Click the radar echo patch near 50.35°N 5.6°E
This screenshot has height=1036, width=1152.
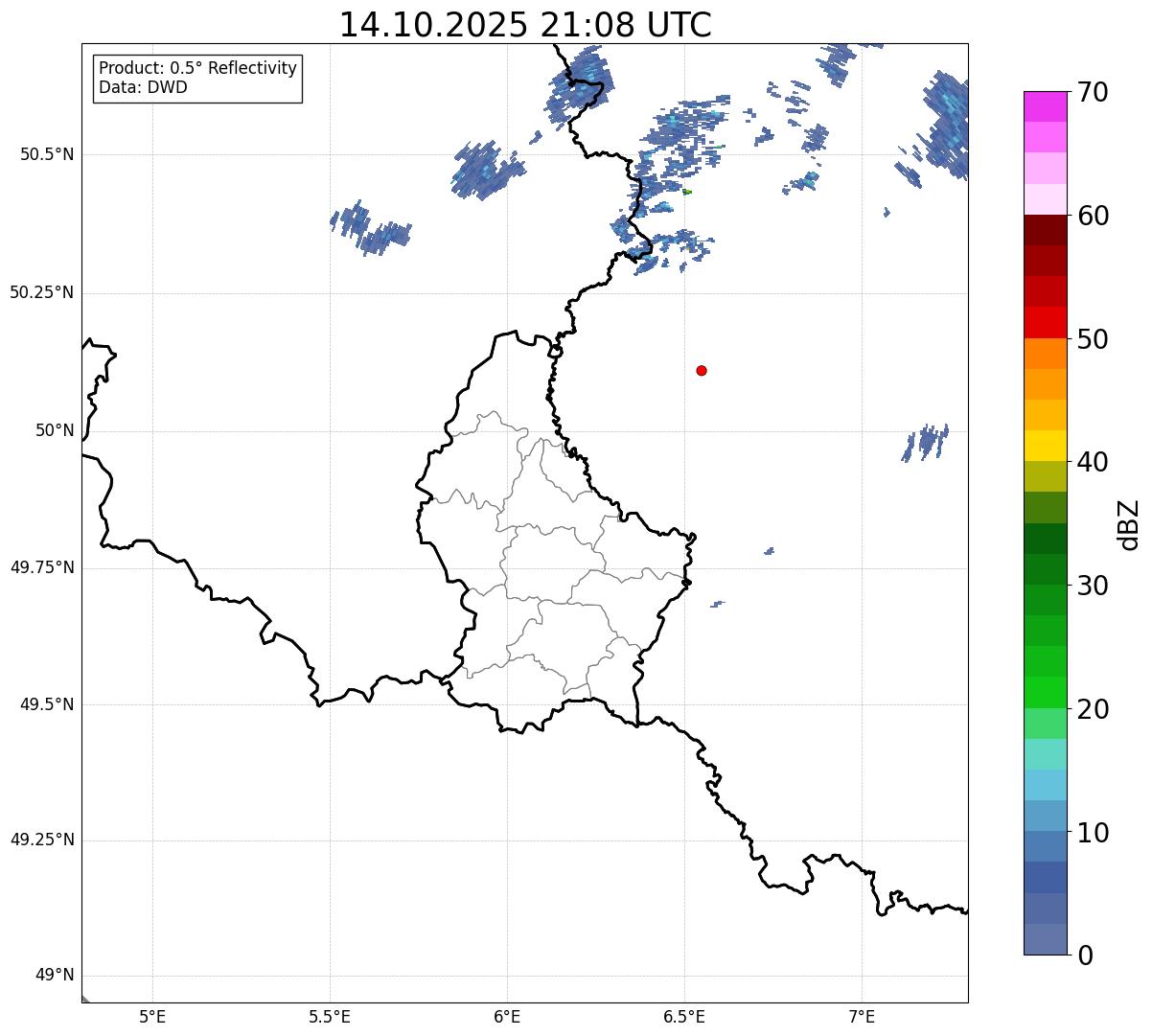[x=371, y=228]
